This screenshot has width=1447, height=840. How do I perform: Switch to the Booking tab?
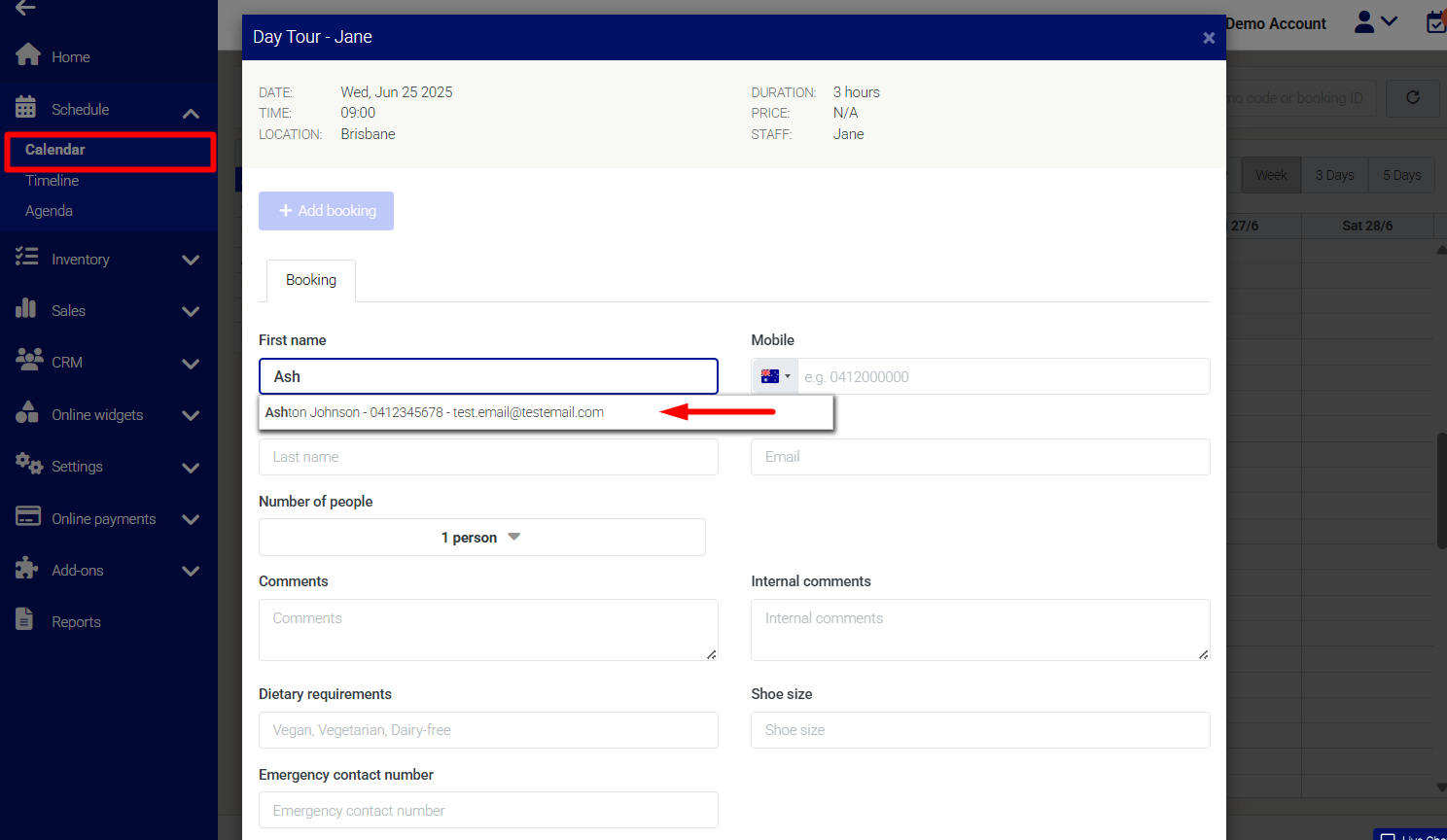coord(311,280)
